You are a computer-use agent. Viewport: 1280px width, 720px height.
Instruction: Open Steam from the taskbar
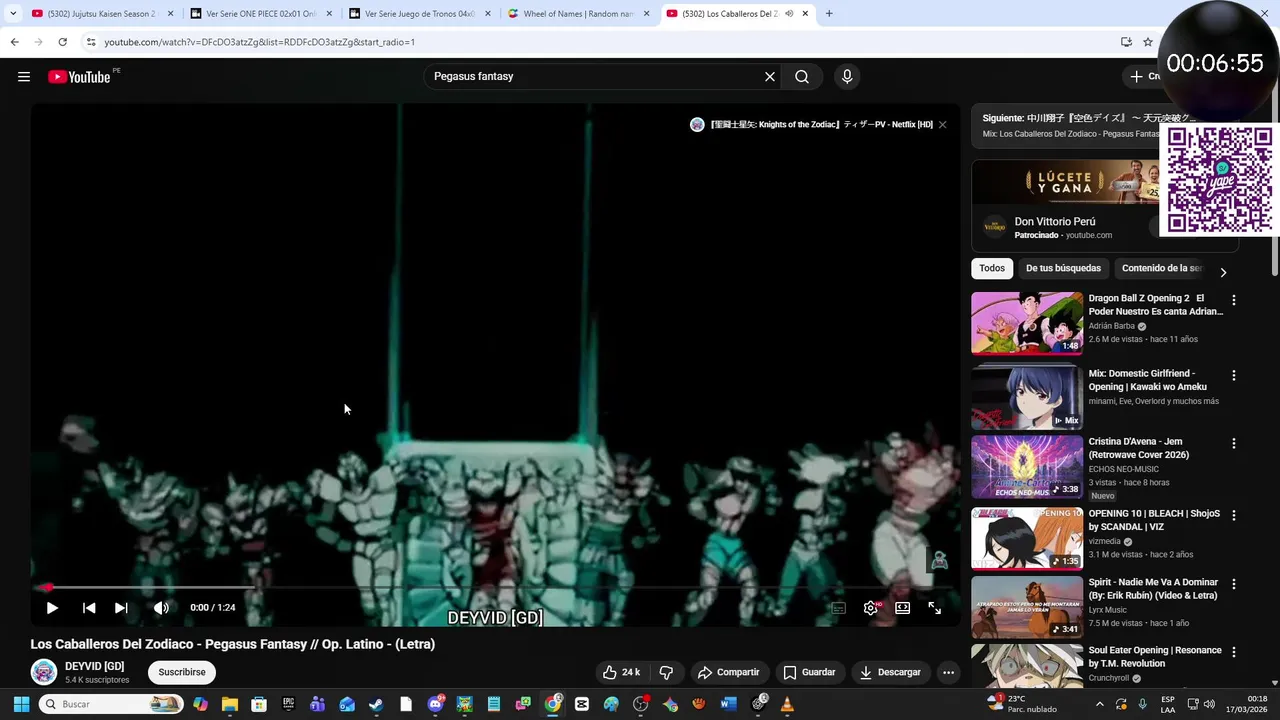click(x=376, y=704)
